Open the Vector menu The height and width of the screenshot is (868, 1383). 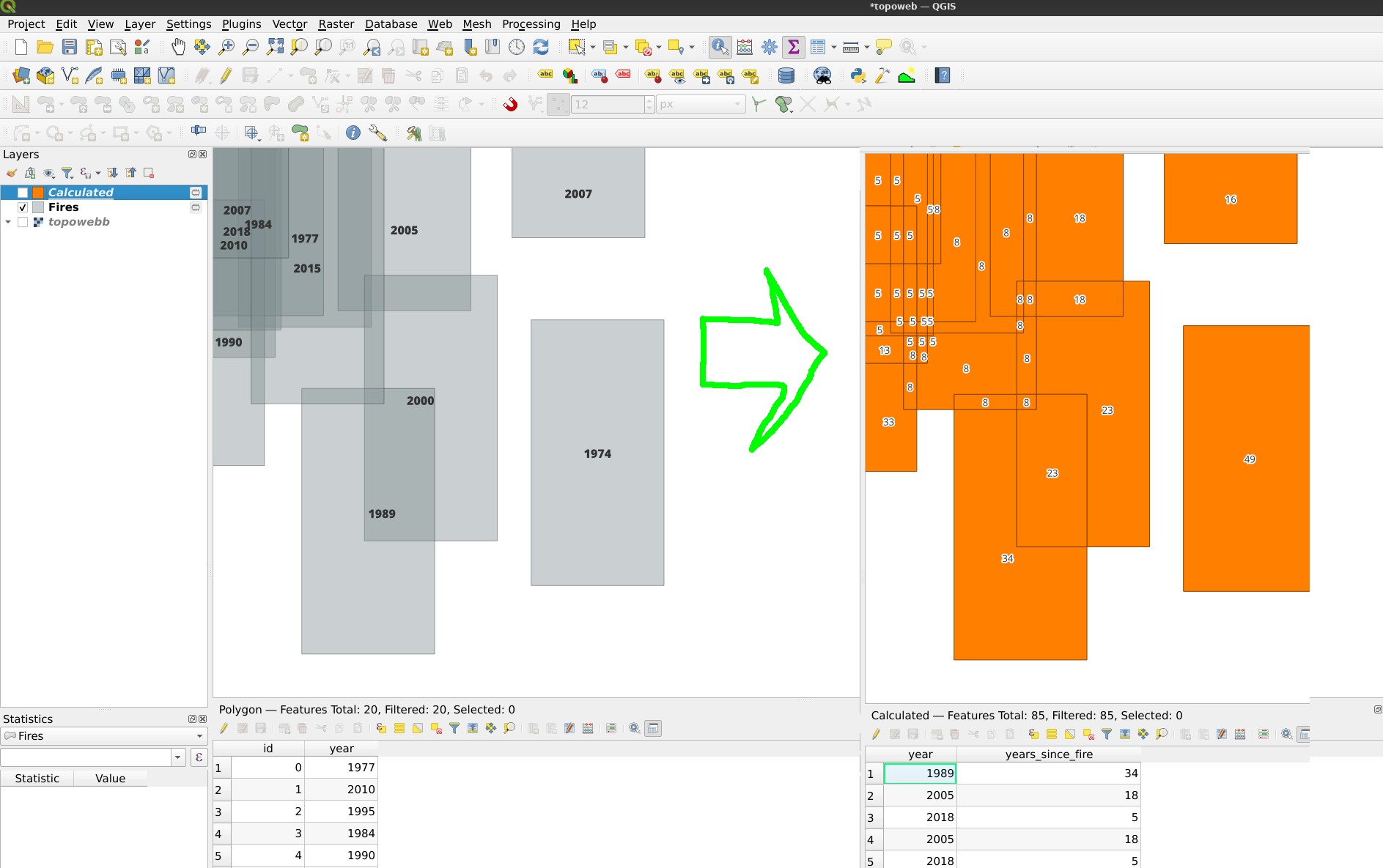pyautogui.click(x=289, y=24)
